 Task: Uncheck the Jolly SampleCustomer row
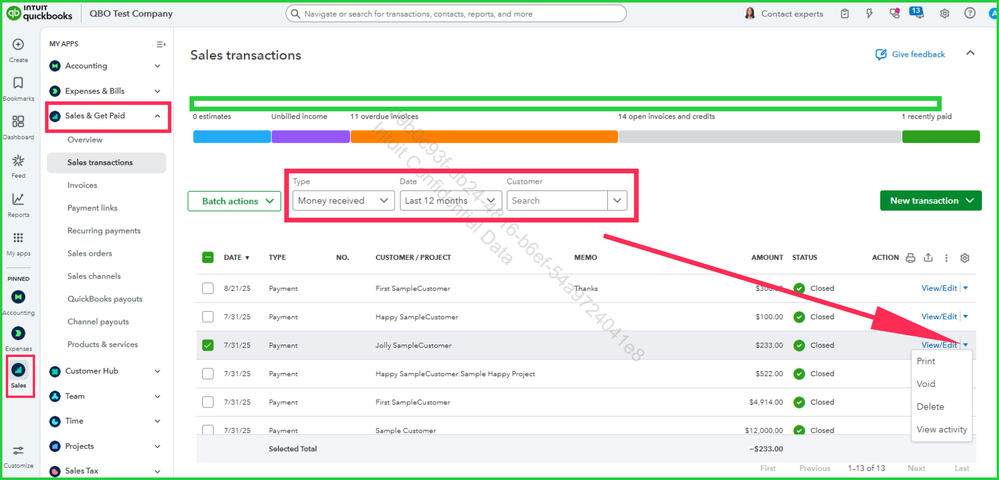208,345
